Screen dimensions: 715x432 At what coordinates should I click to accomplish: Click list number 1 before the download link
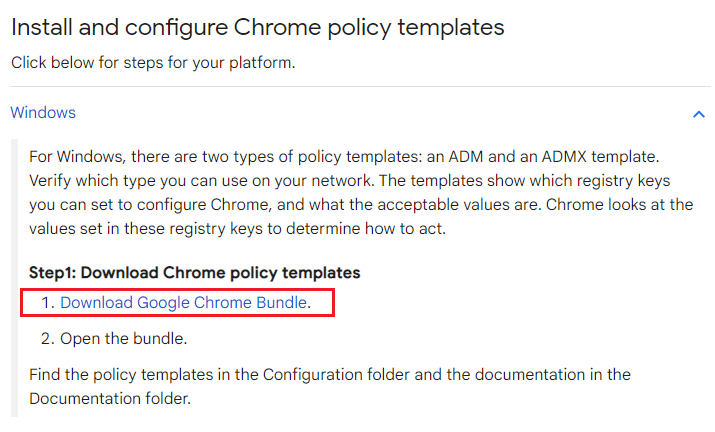coord(47,302)
